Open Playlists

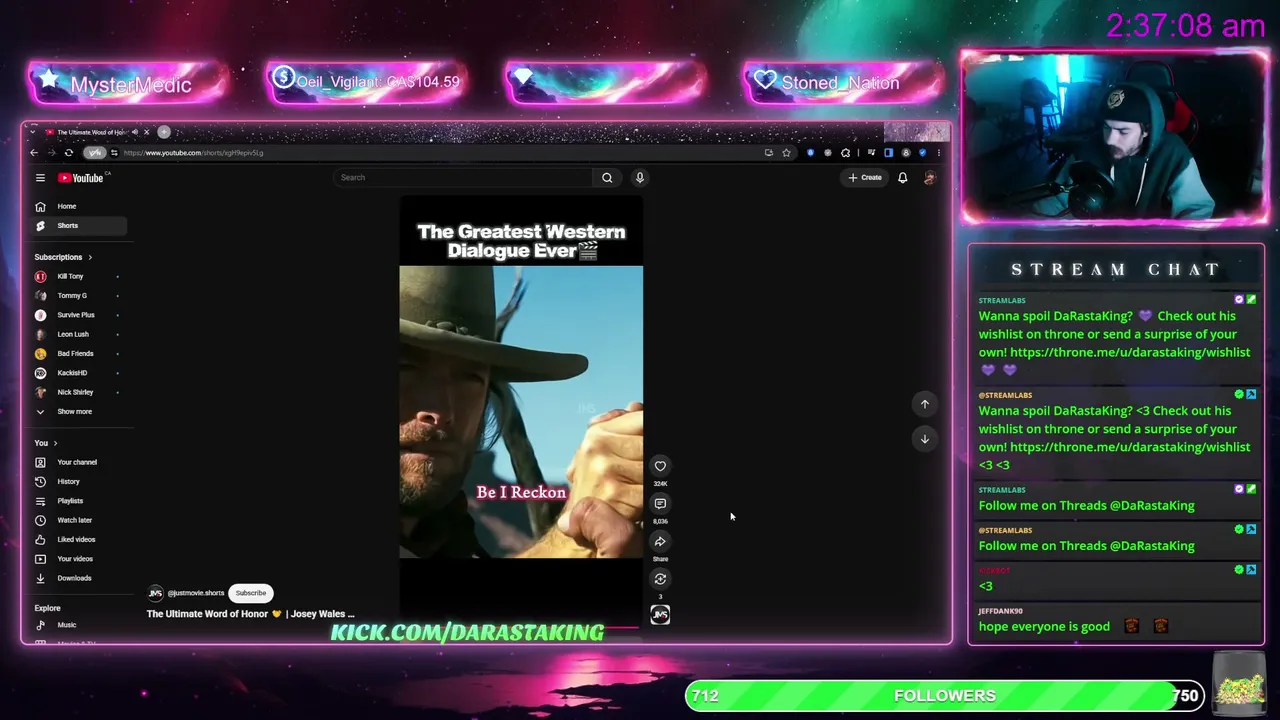coord(77,501)
